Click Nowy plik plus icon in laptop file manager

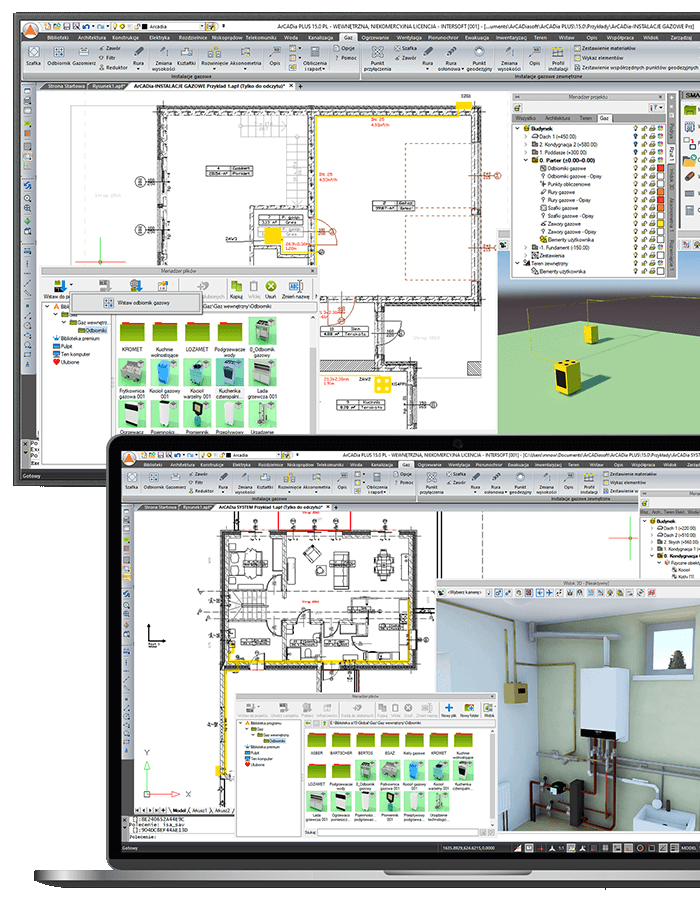click(x=449, y=710)
